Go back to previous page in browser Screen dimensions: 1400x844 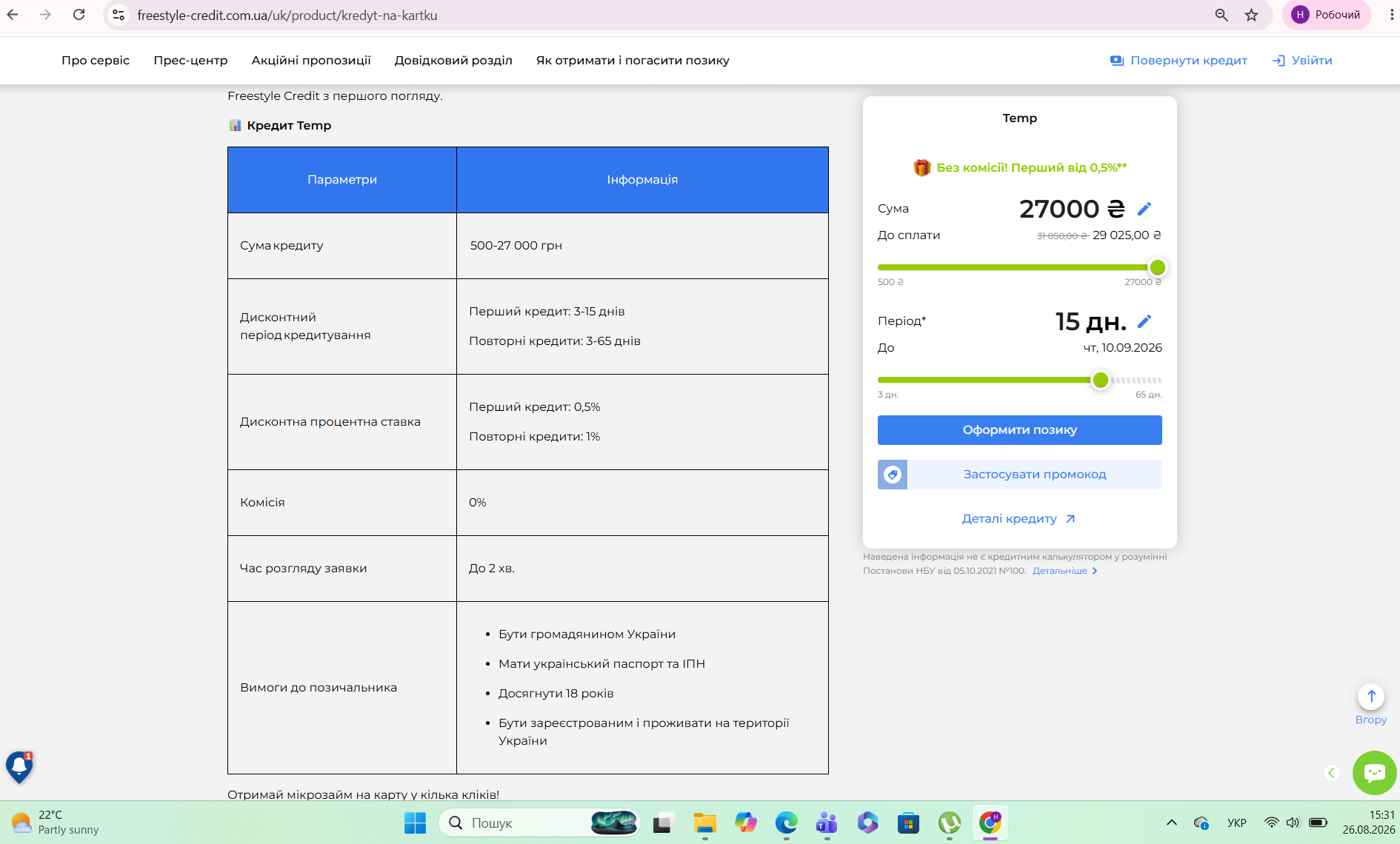click(x=13, y=15)
